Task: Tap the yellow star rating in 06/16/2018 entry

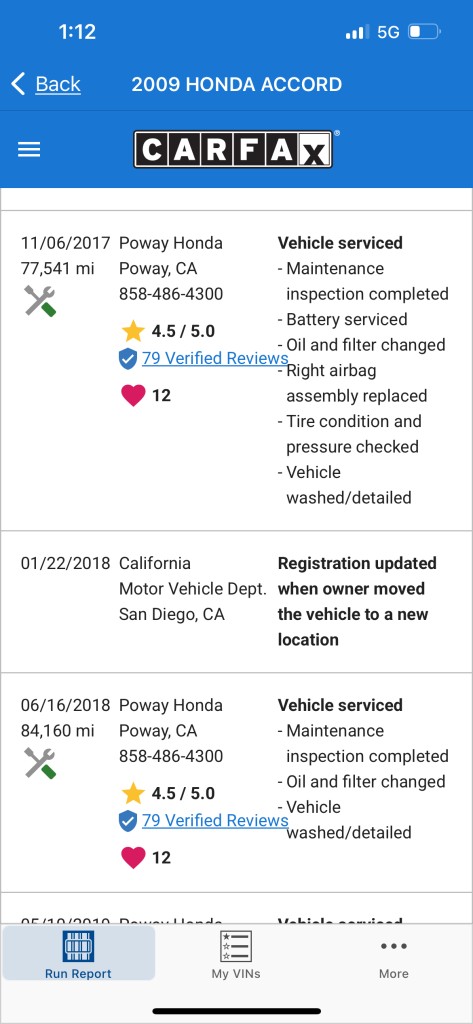Action: click(x=133, y=793)
